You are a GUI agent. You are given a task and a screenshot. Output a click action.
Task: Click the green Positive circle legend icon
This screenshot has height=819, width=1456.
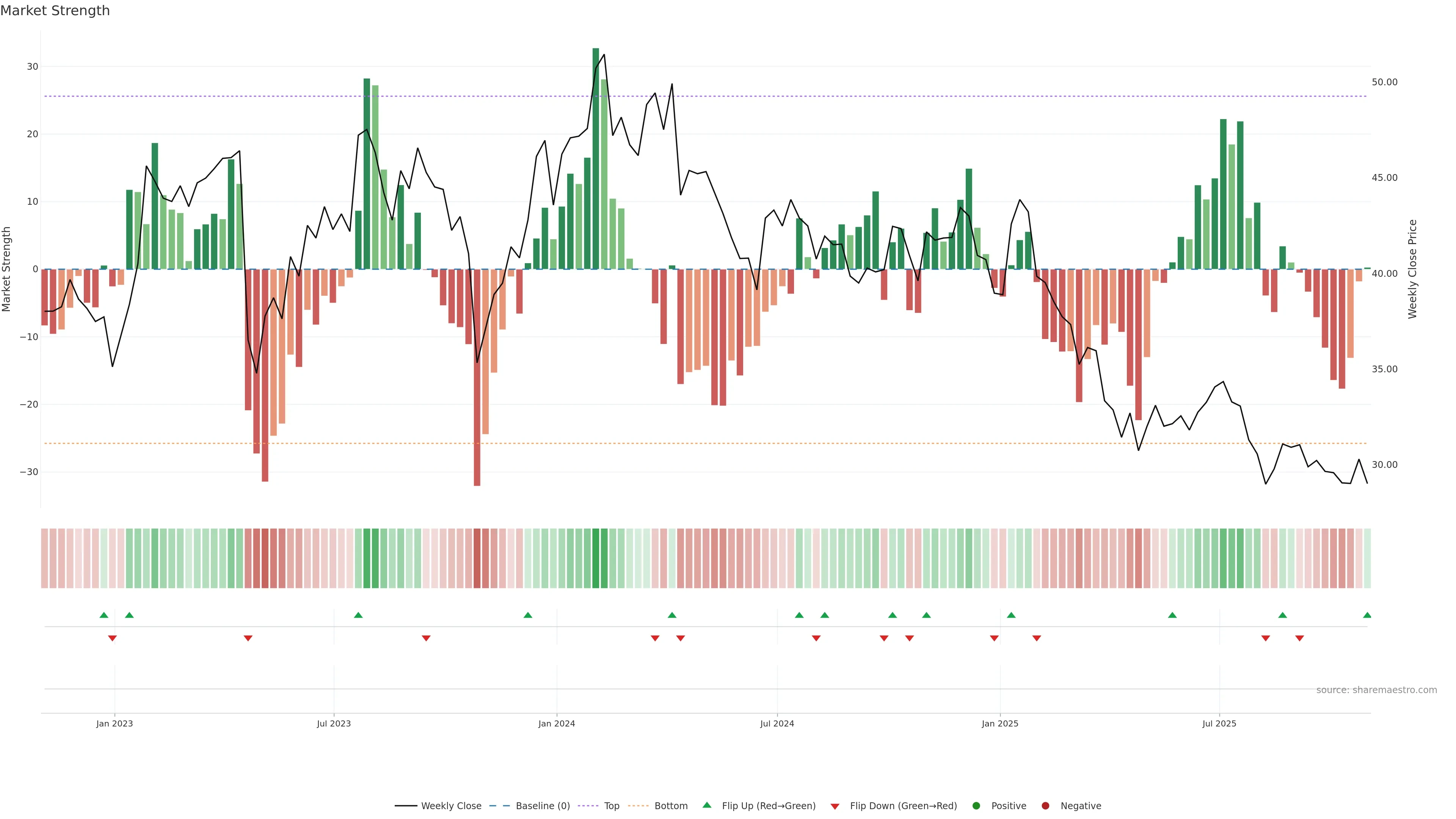pyautogui.click(x=976, y=806)
